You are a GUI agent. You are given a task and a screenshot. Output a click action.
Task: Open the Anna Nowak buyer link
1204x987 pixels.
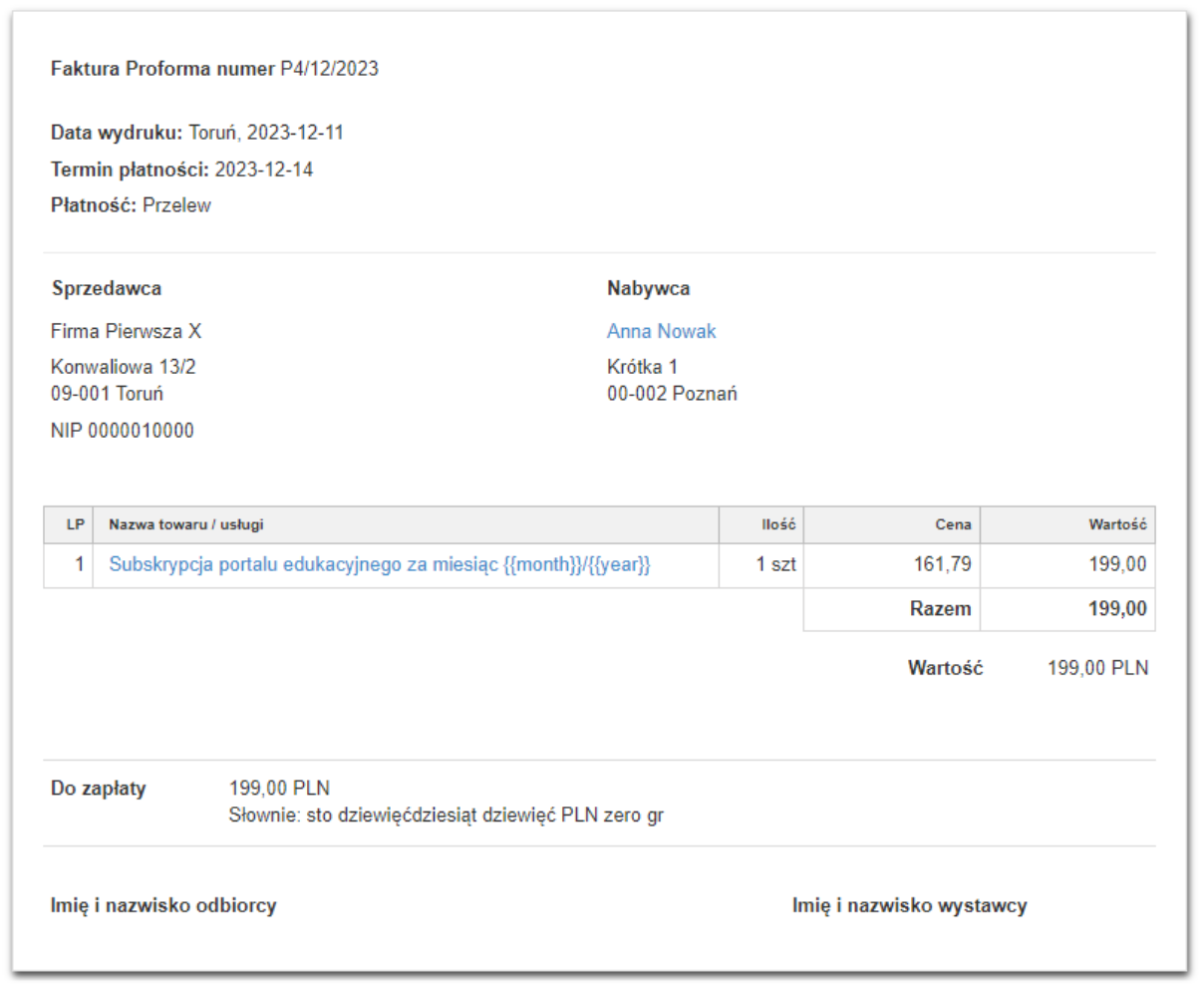click(661, 331)
